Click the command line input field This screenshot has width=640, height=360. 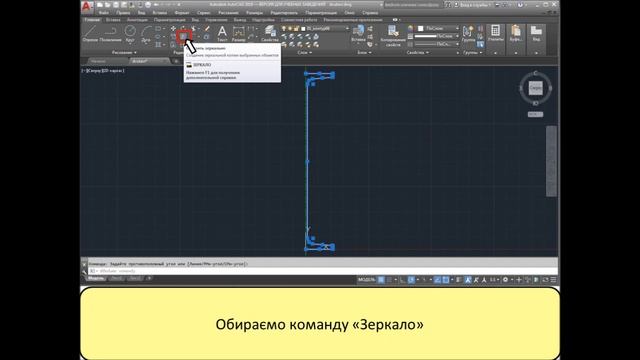click(322, 271)
